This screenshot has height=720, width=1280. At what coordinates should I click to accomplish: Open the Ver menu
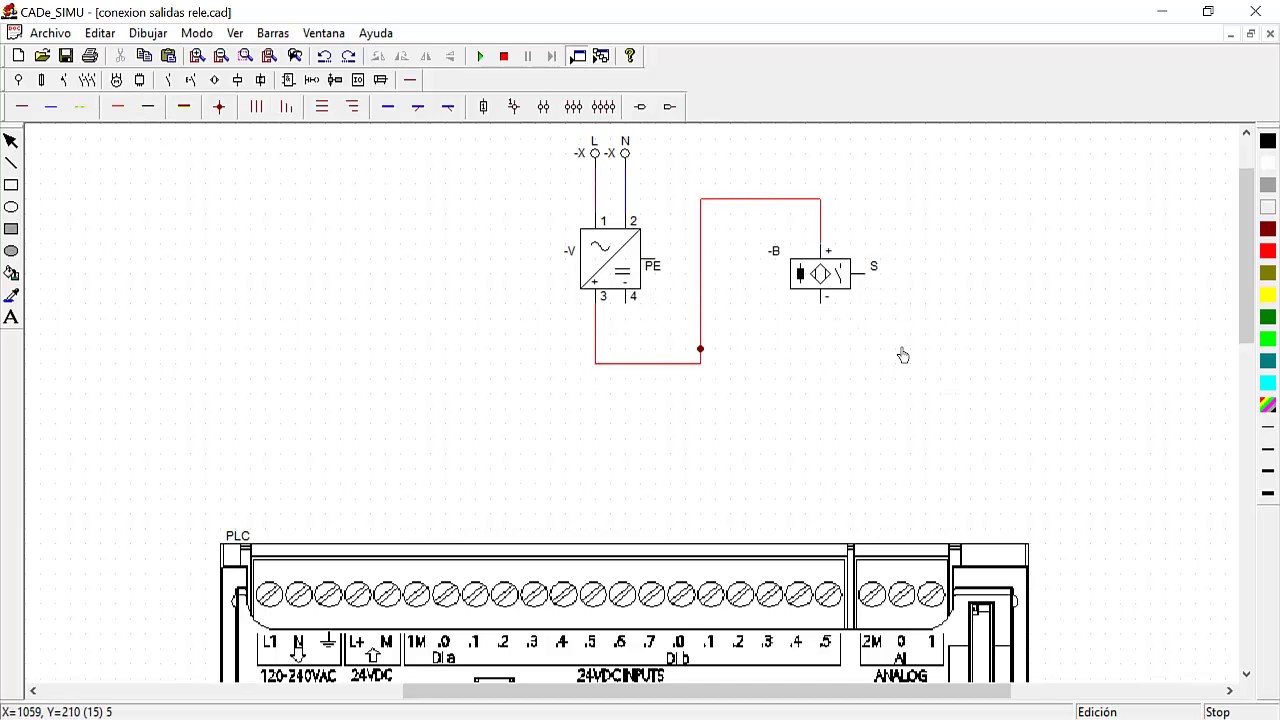235,33
